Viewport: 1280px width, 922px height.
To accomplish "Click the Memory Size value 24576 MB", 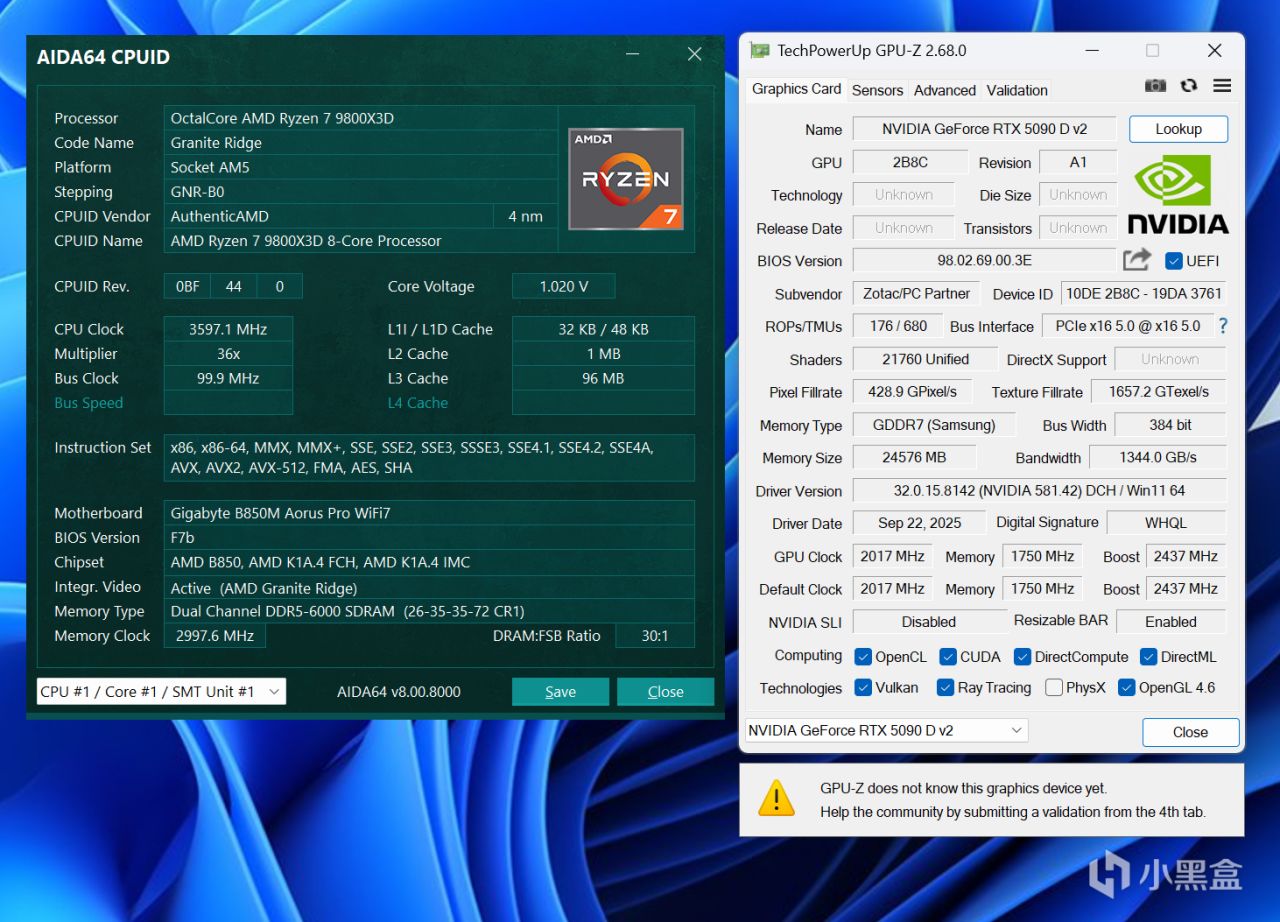I will click(x=914, y=458).
